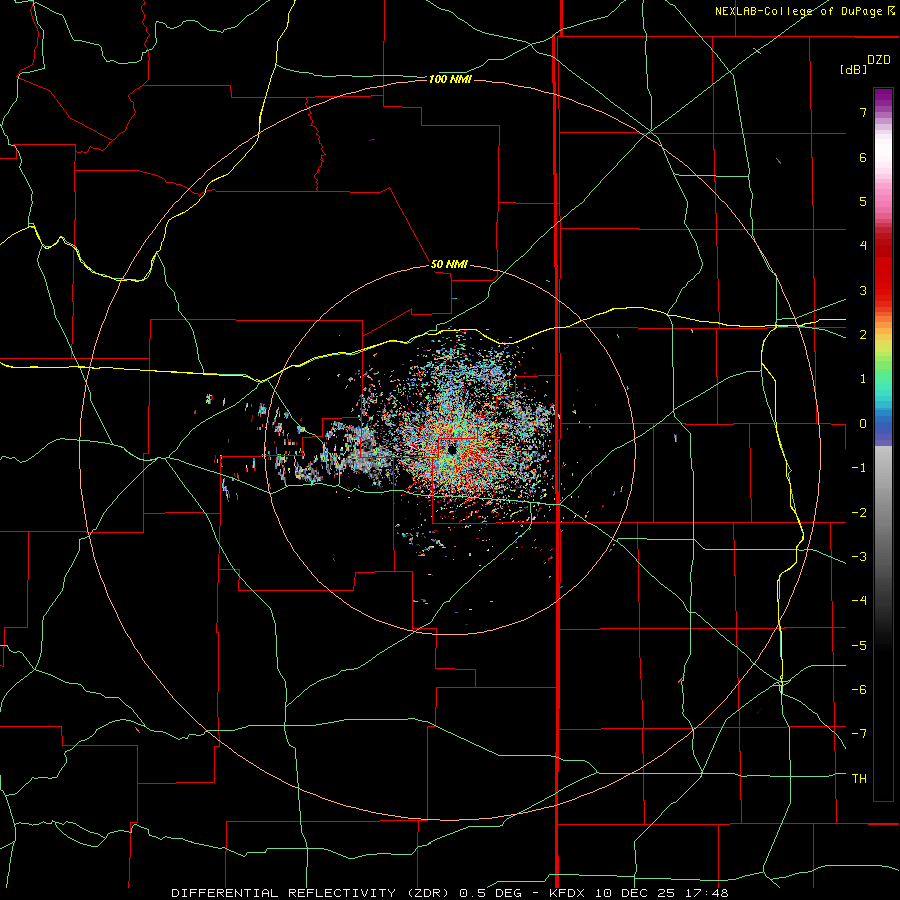Click the 100 NMI range ring label
The height and width of the screenshot is (900, 900).
(x=450, y=79)
